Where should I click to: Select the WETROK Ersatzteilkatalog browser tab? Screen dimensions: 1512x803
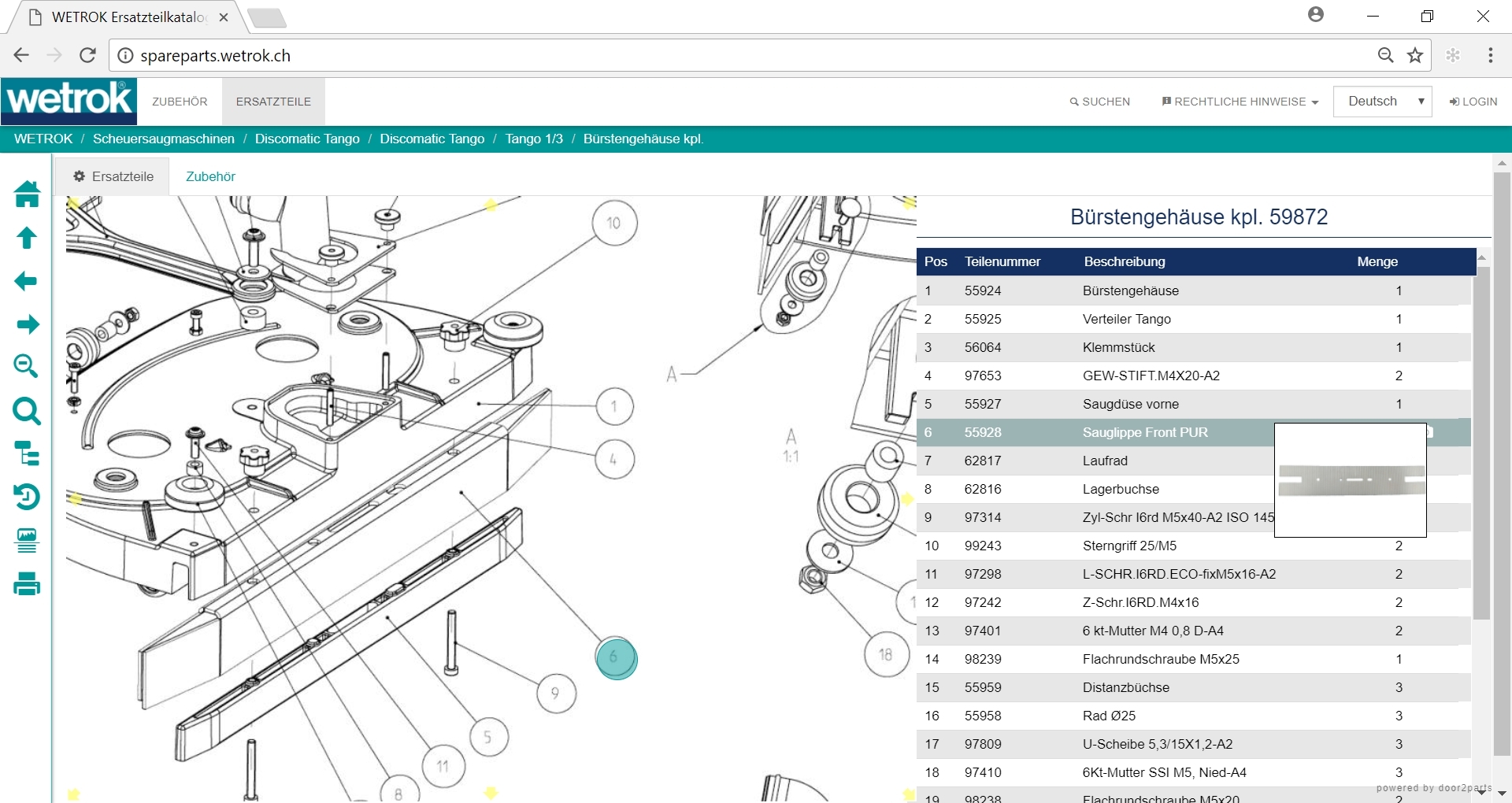(126, 17)
